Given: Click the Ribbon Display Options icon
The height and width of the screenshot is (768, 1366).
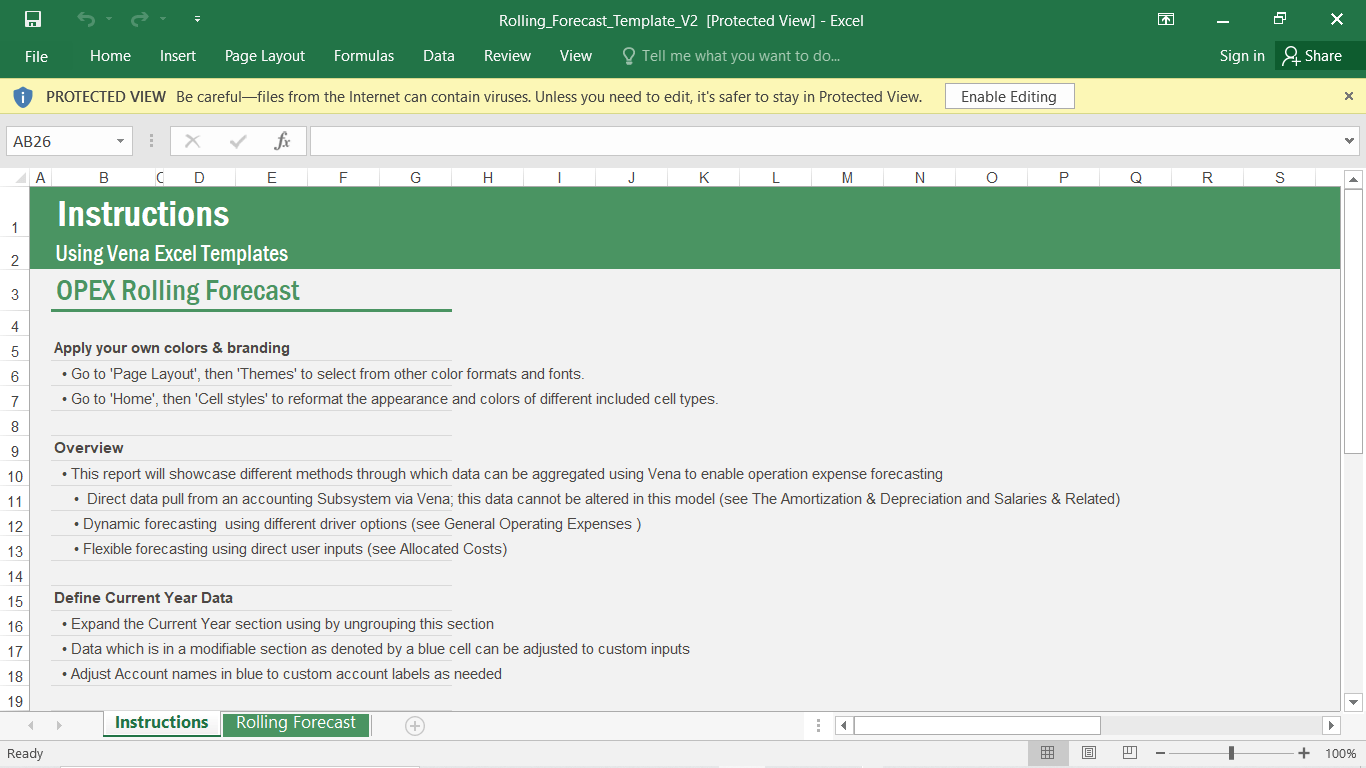Looking at the screenshot, I should click(x=1166, y=19).
